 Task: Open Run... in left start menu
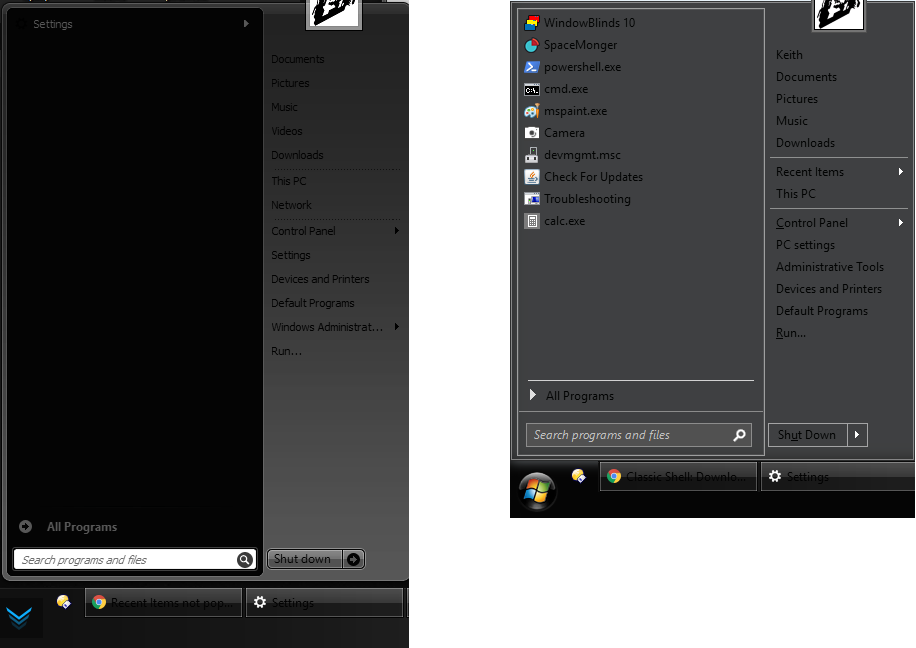[286, 351]
